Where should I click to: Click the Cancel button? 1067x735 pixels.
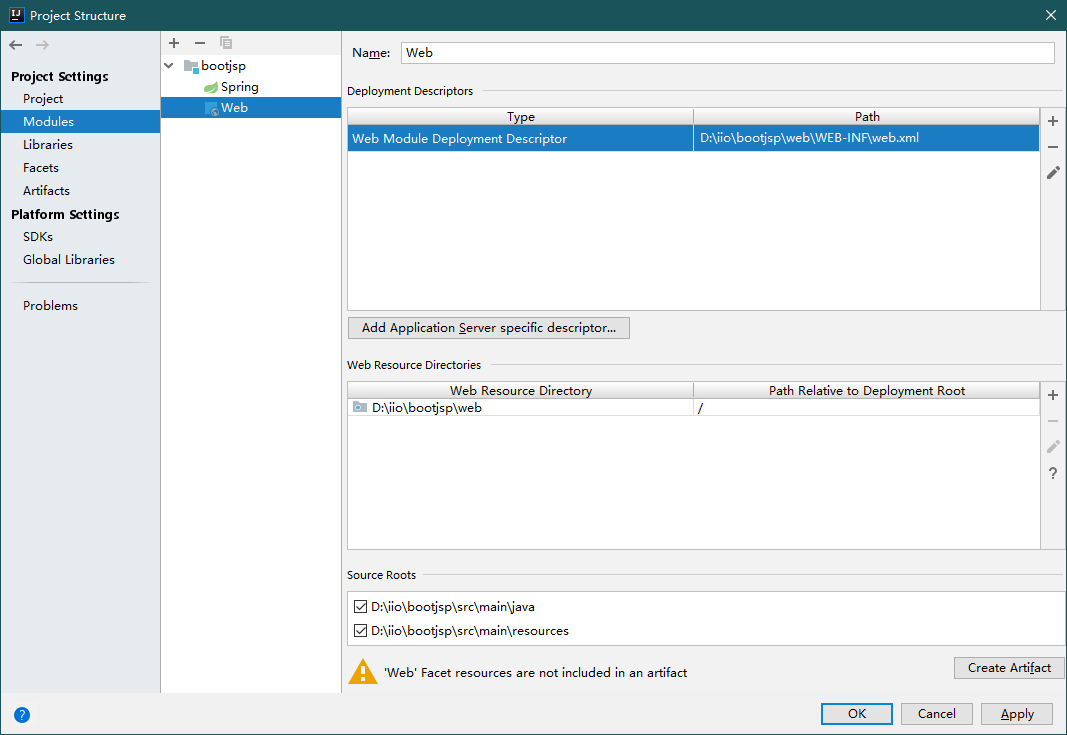click(x=936, y=714)
